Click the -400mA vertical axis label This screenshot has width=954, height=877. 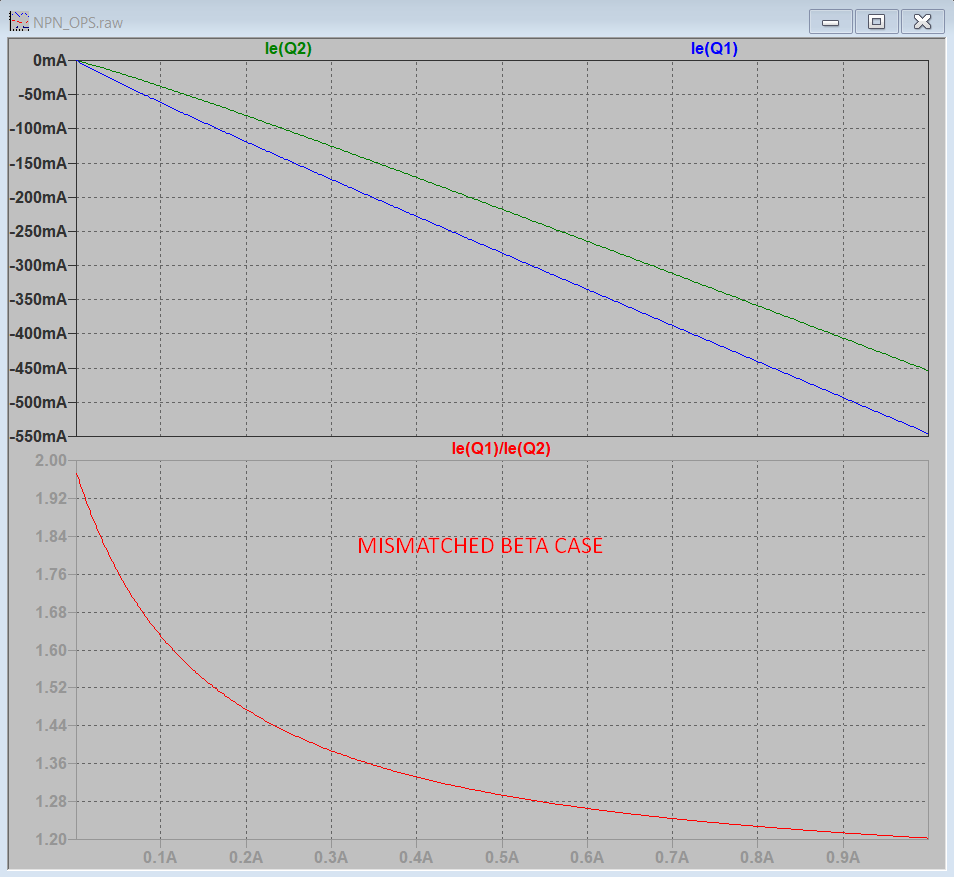pos(38,334)
